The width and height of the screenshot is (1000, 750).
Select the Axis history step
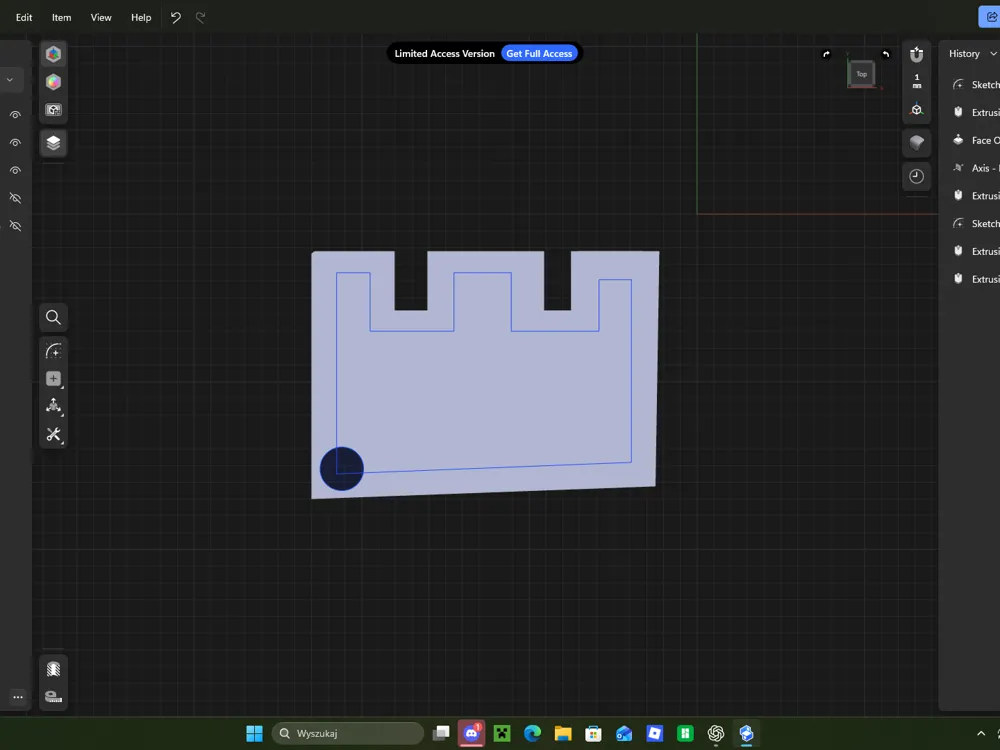pyautogui.click(x=975, y=168)
